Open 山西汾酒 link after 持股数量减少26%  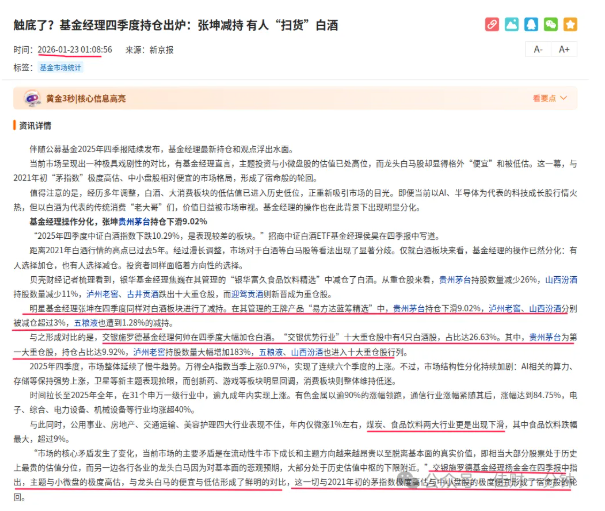click(561, 280)
